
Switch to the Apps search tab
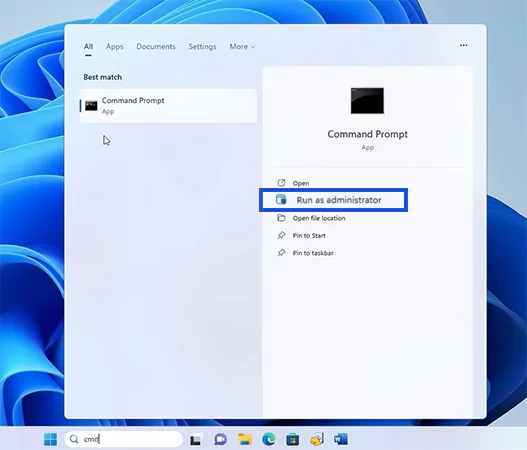[115, 47]
